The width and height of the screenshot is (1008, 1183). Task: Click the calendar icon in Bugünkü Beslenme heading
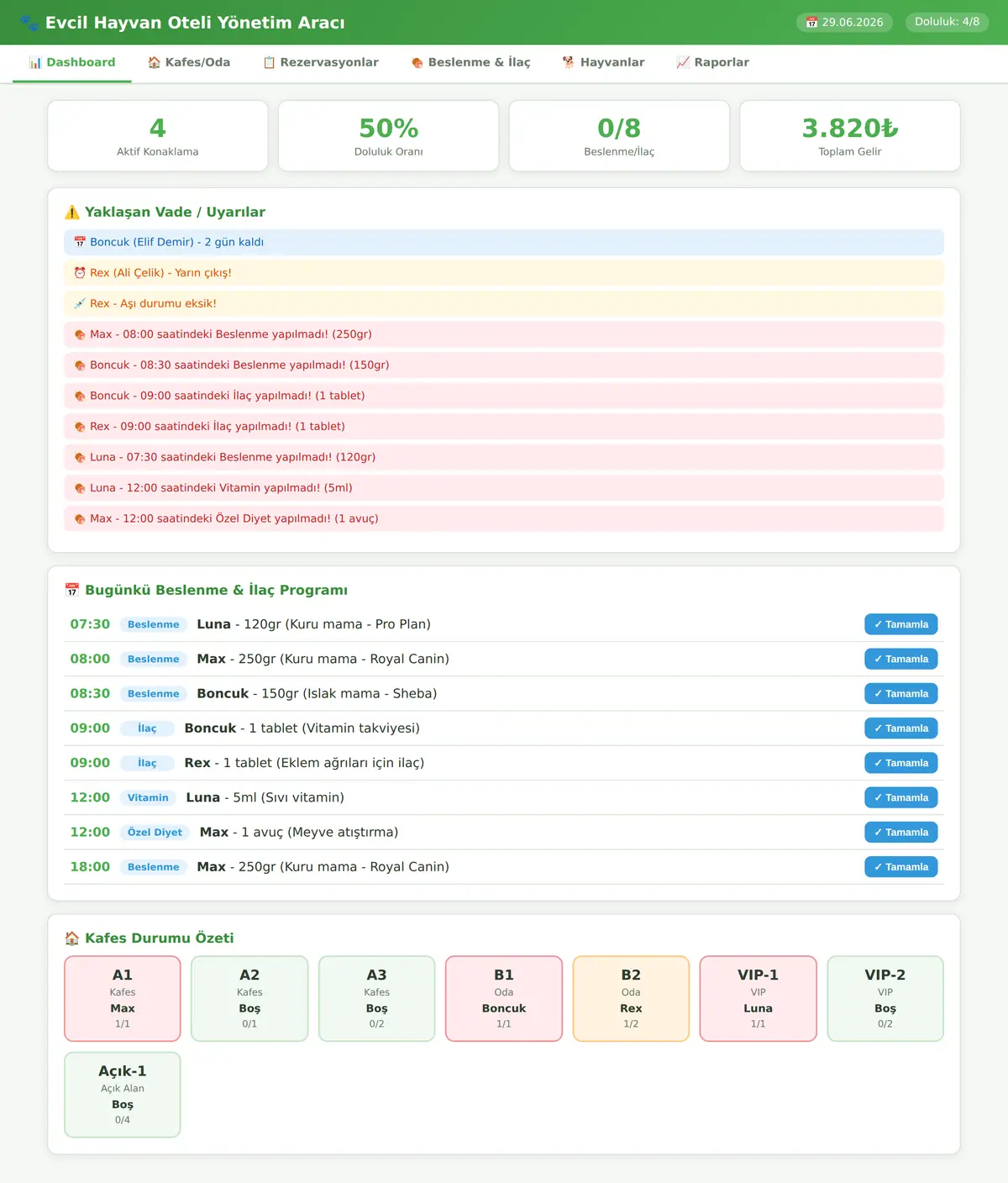point(72,591)
